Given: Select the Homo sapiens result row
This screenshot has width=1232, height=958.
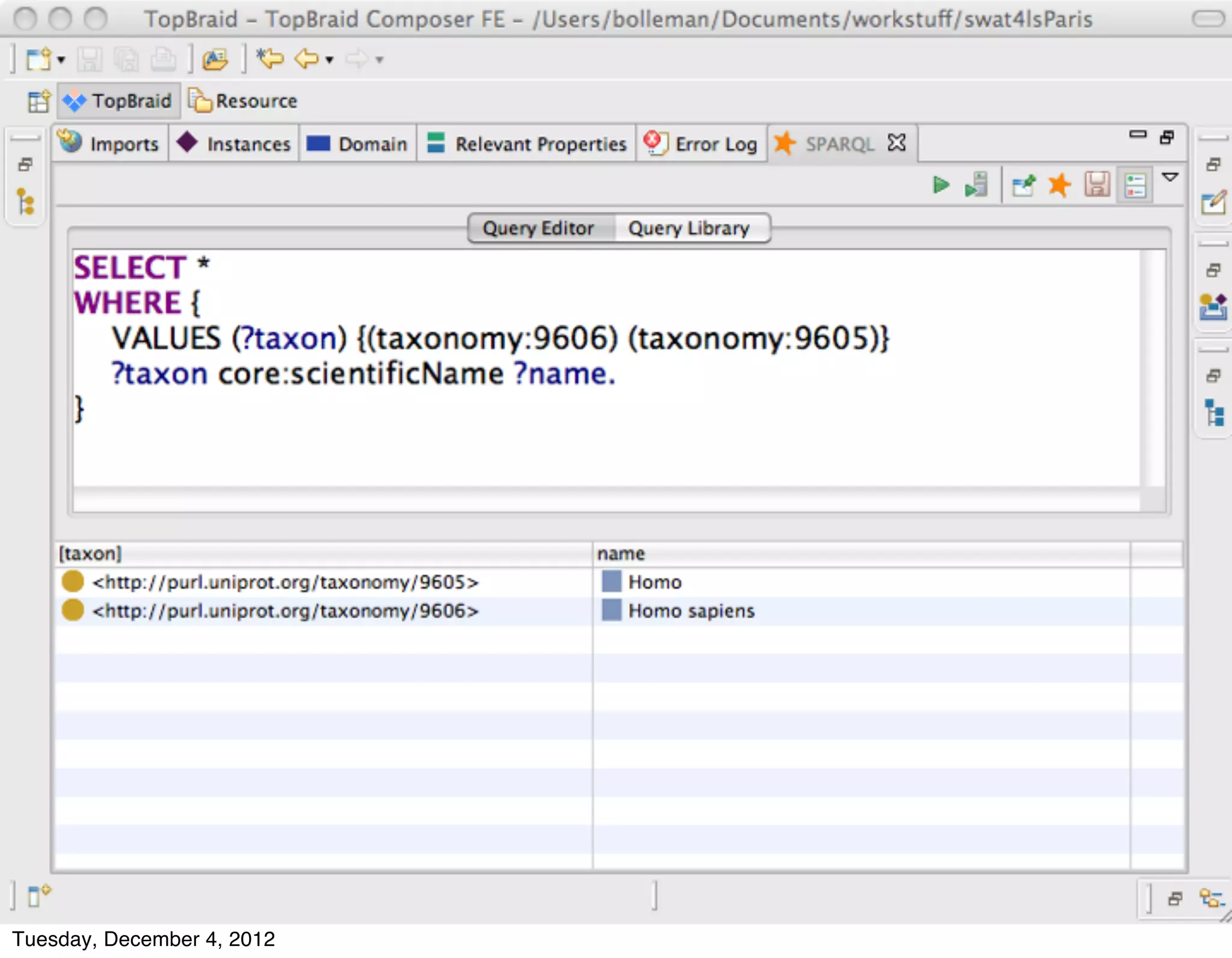Looking at the screenshot, I should pyautogui.click(x=691, y=611).
